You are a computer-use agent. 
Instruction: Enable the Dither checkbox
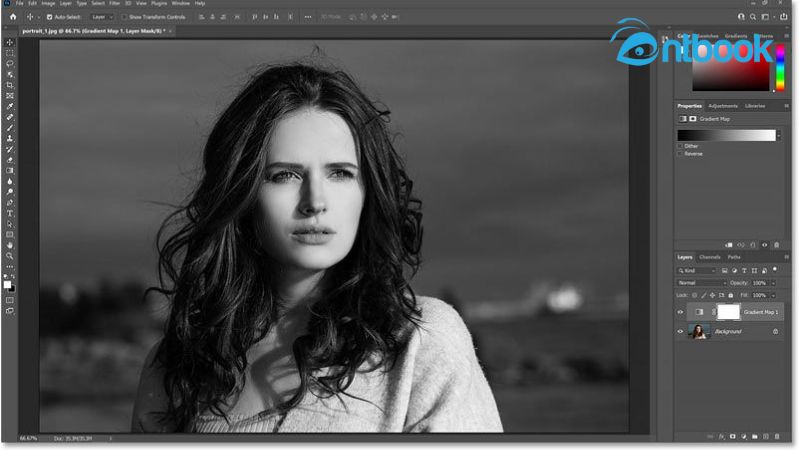(x=680, y=146)
